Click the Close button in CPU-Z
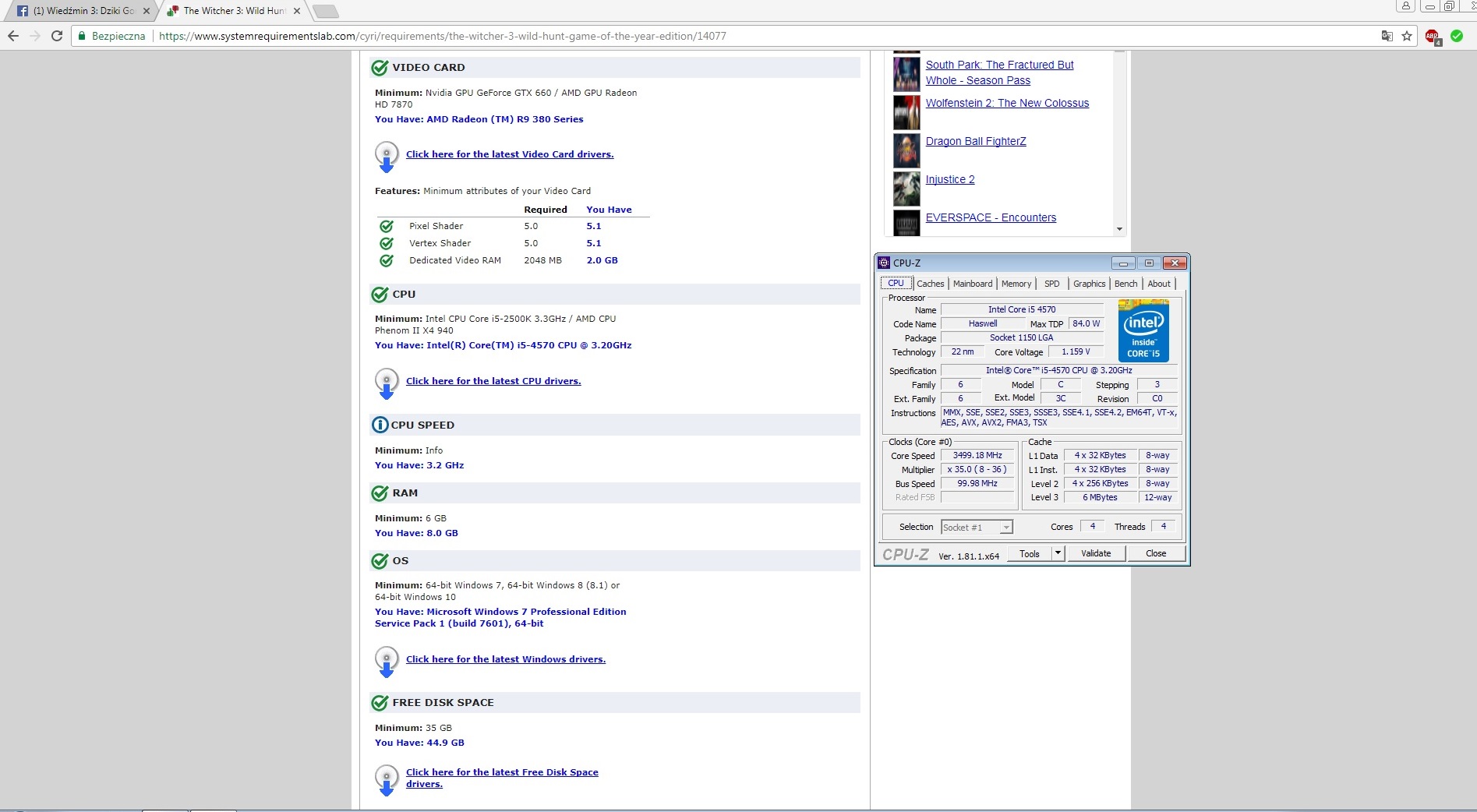Image resolution: width=1477 pixels, height=812 pixels. [x=1156, y=553]
